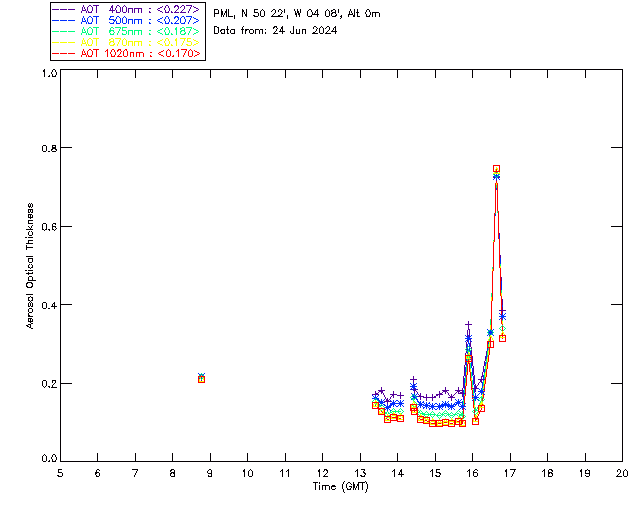Click the AOT 400nm legend entry
Screen dimensions: 640x512
coord(127,9)
